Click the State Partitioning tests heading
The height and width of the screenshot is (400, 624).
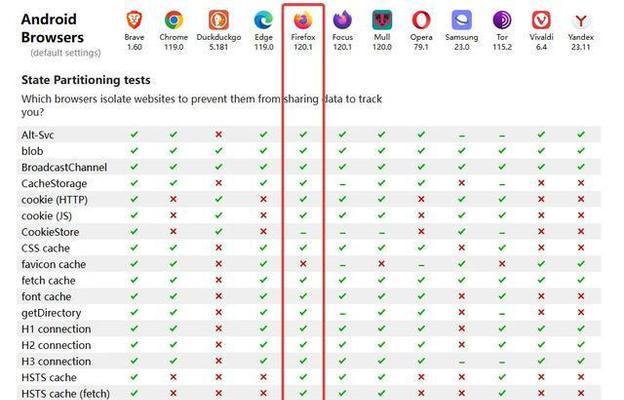[x=86, y=80]
